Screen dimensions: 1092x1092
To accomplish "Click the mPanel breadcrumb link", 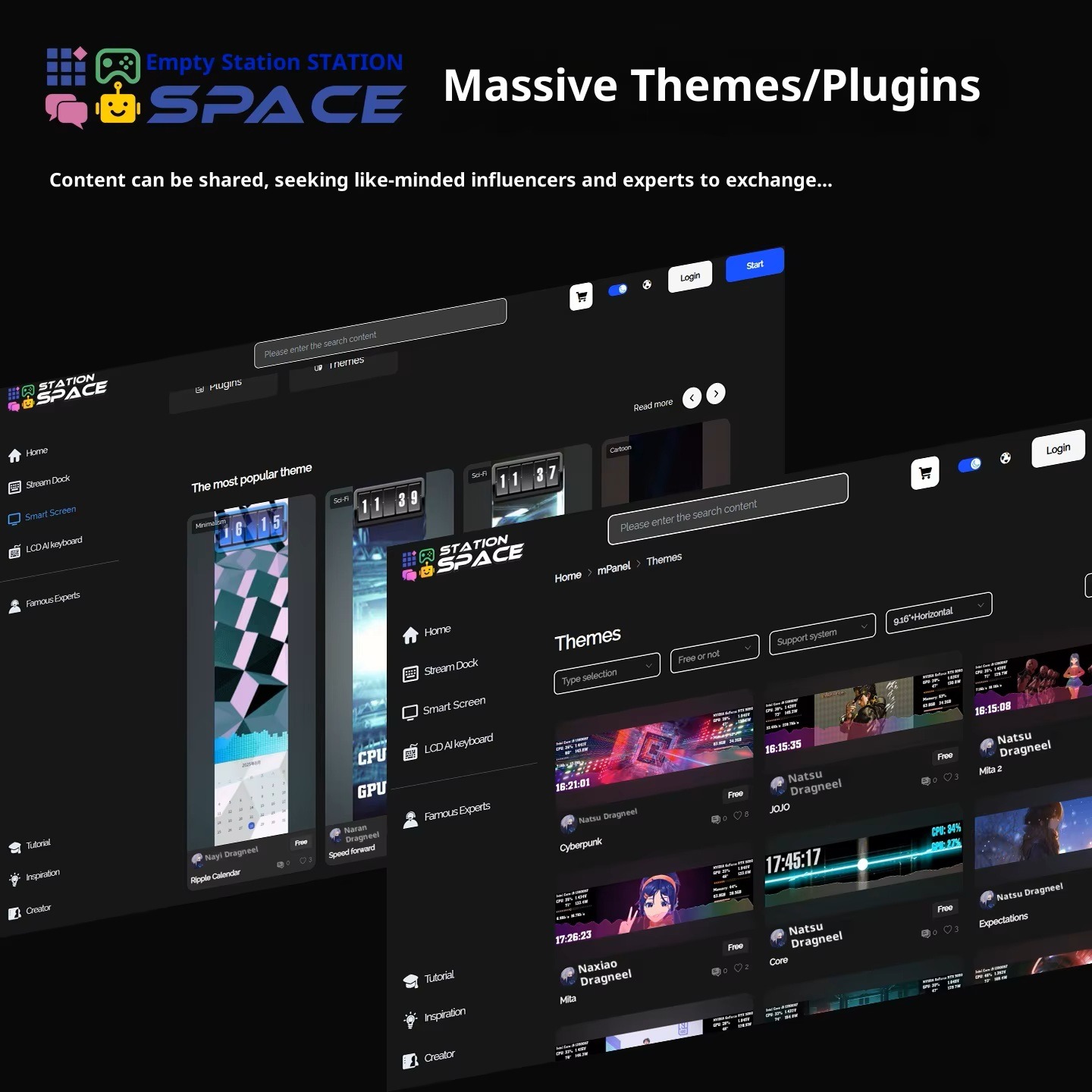I will 613,568.
